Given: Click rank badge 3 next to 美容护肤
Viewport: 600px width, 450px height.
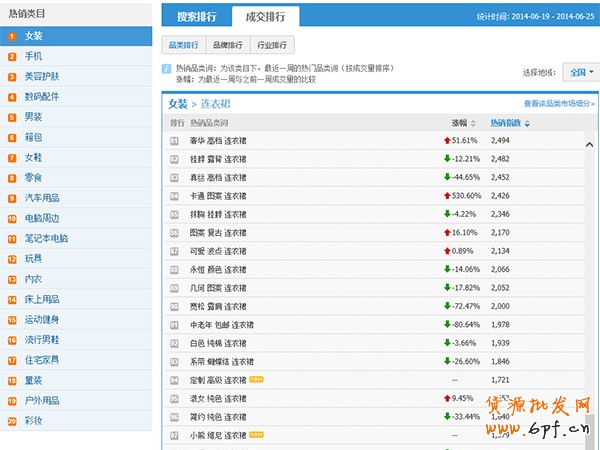Looking at the screenshot, I should 12,77.
